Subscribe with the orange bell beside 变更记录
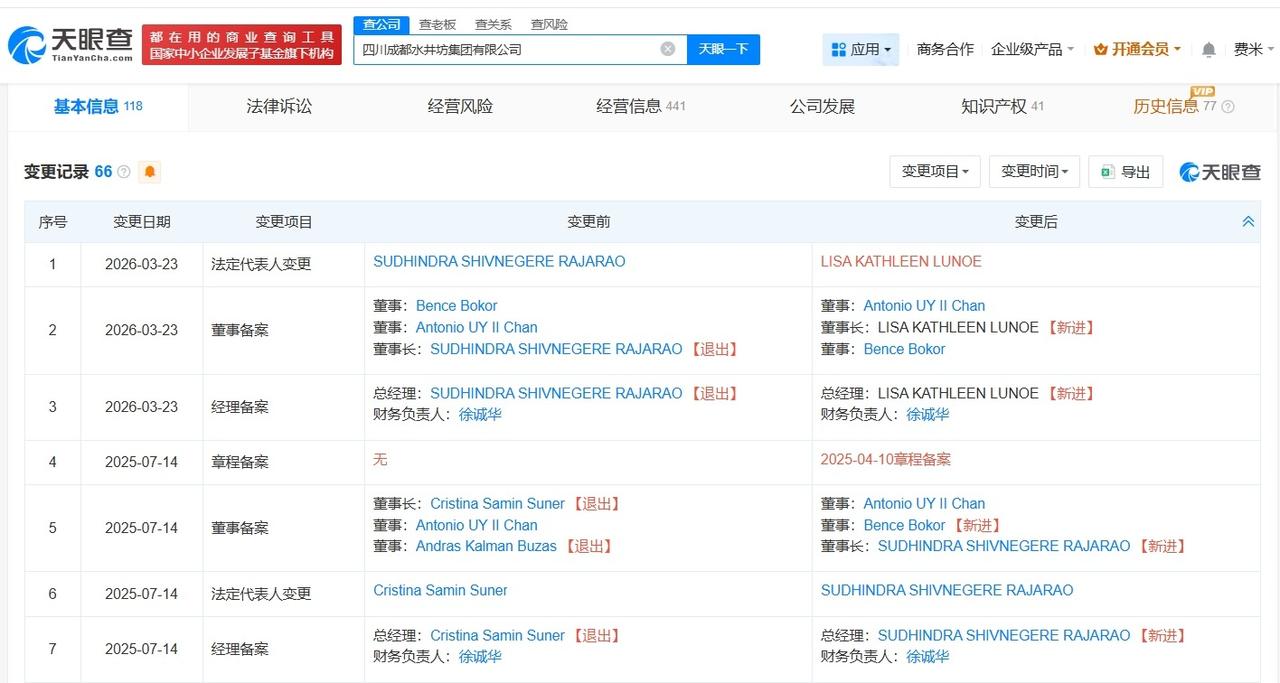The width and height of the screenshot is (1280, 683). [x=150, y=172]
